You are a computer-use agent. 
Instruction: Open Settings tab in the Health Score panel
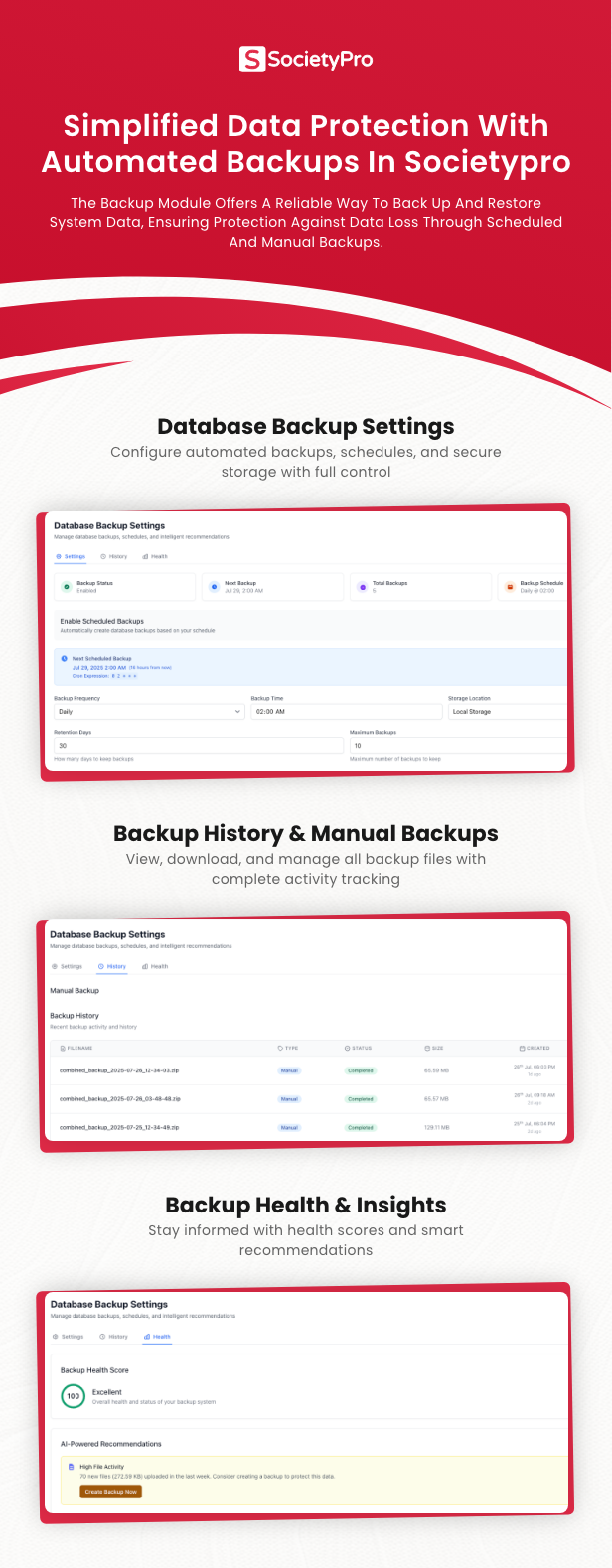(69, 1337)
